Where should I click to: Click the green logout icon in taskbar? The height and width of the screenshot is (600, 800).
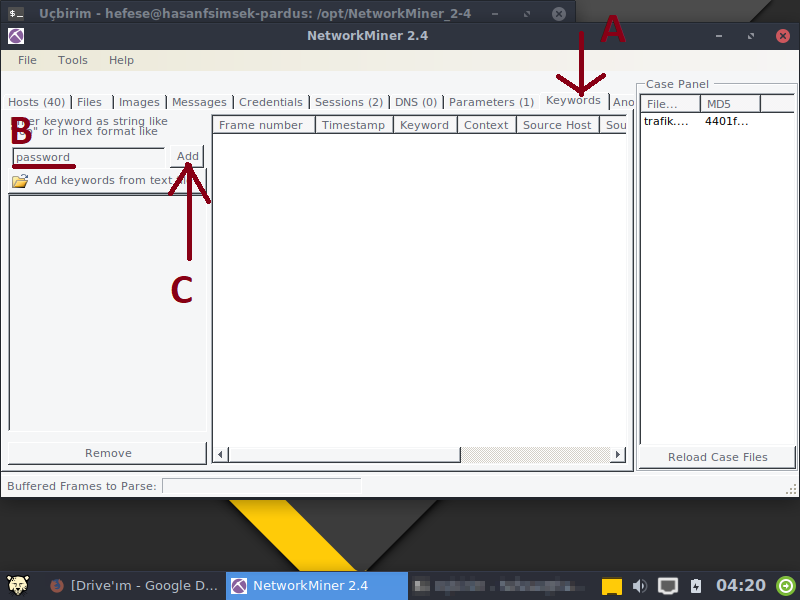click(x=786, y=586)
